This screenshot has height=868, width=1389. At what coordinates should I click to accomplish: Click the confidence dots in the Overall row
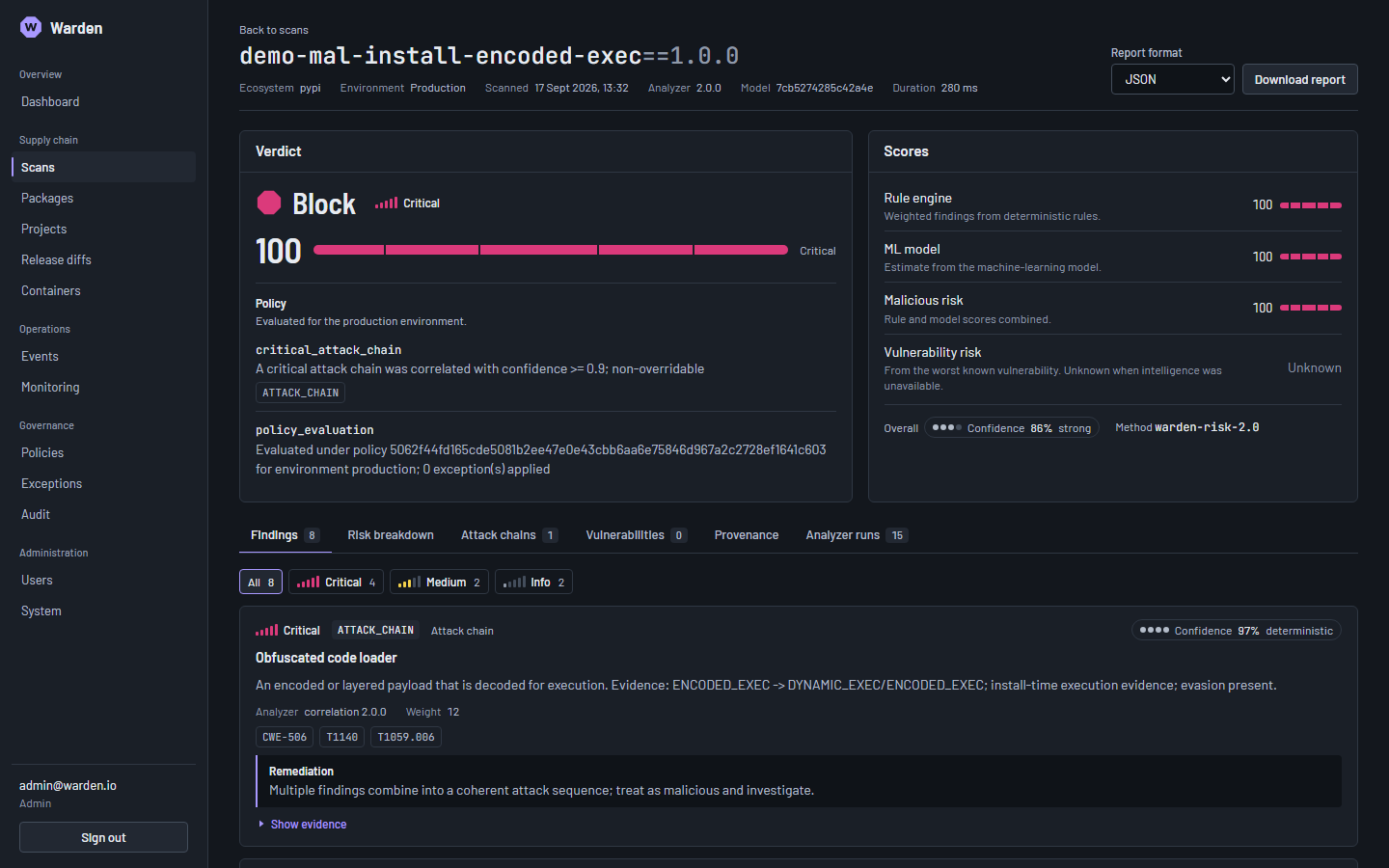(x=946, y=427)
